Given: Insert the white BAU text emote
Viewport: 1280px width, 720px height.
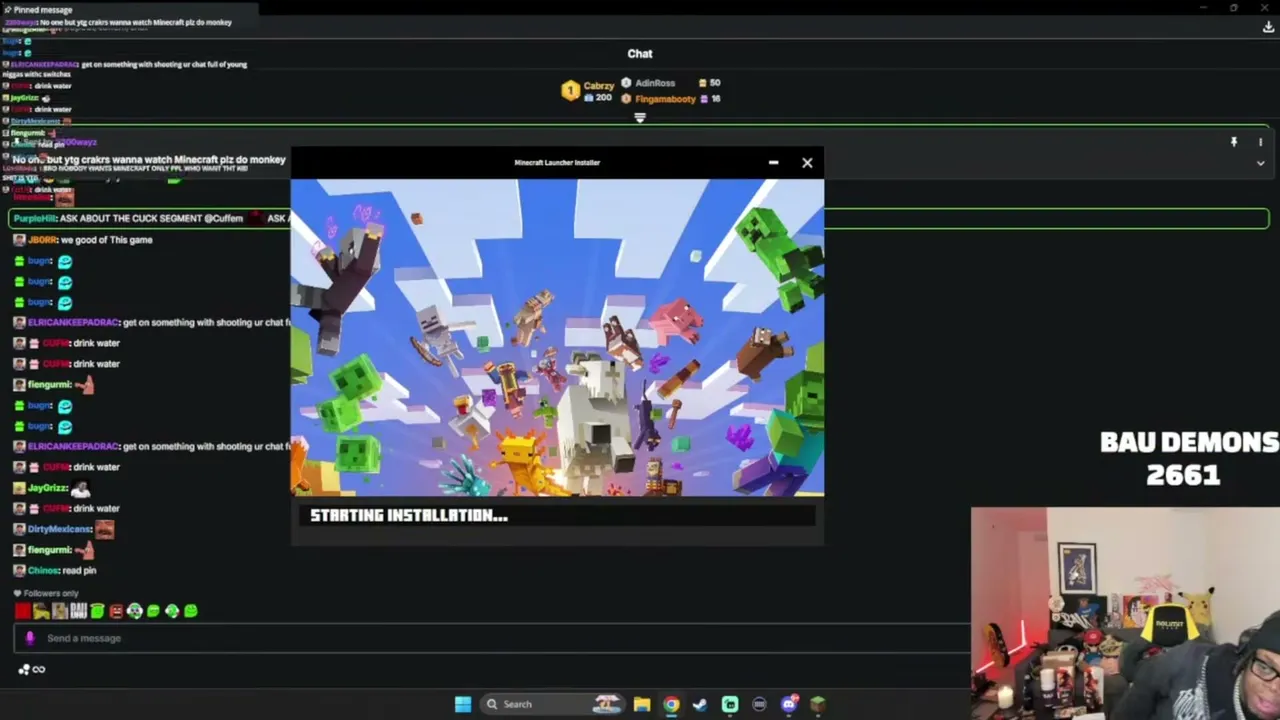Looking at the screenshot, I should (x=78, y=611).
